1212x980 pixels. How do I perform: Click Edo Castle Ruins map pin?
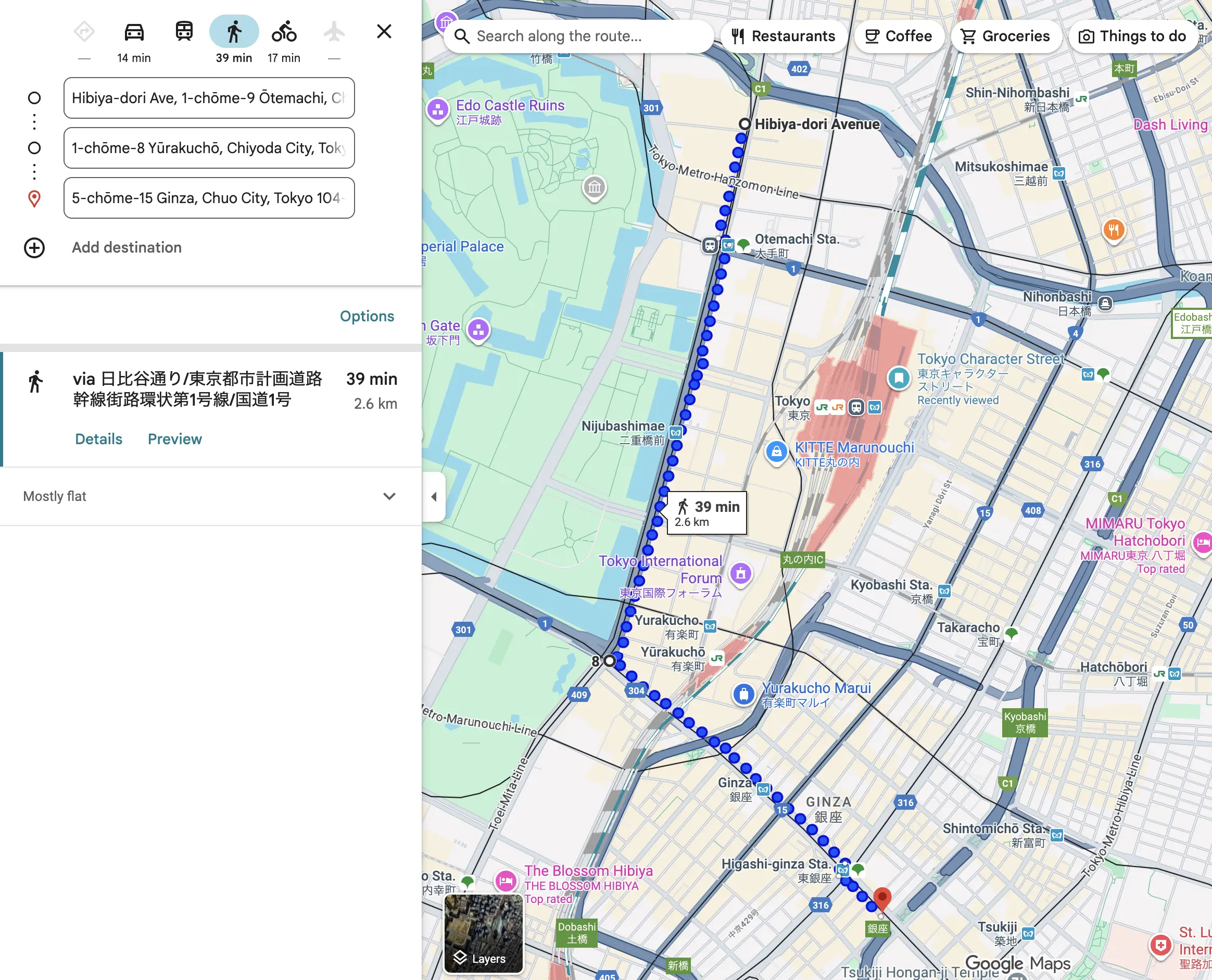coord(438,109)
